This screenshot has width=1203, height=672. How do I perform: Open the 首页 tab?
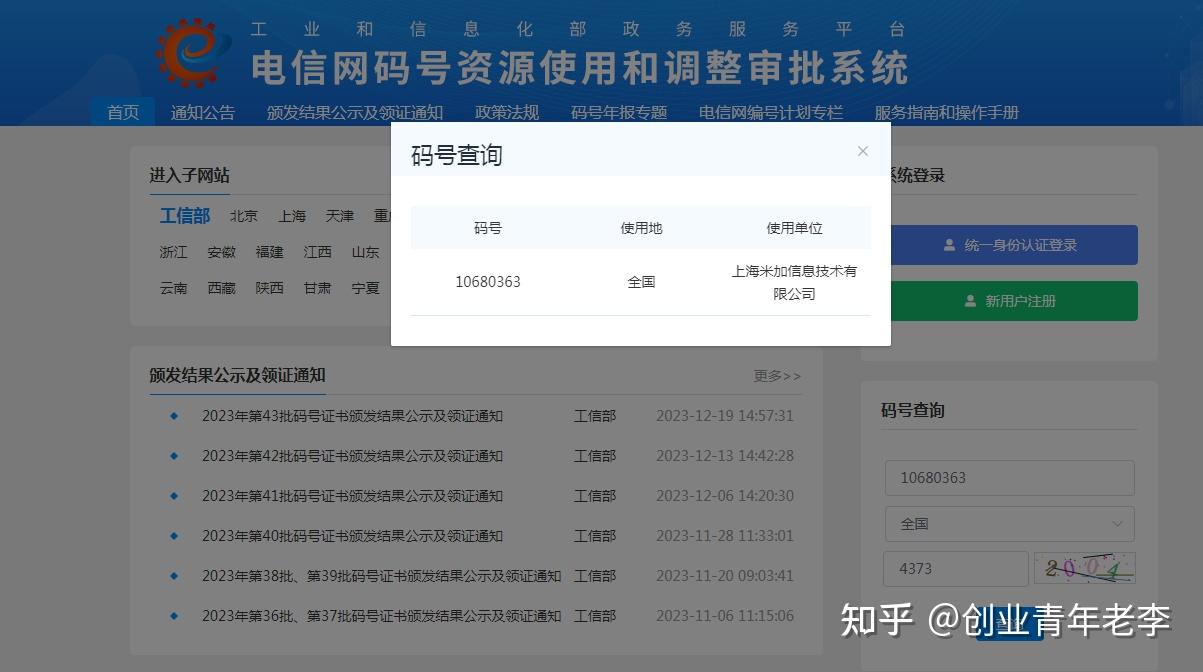click(123, 112)
